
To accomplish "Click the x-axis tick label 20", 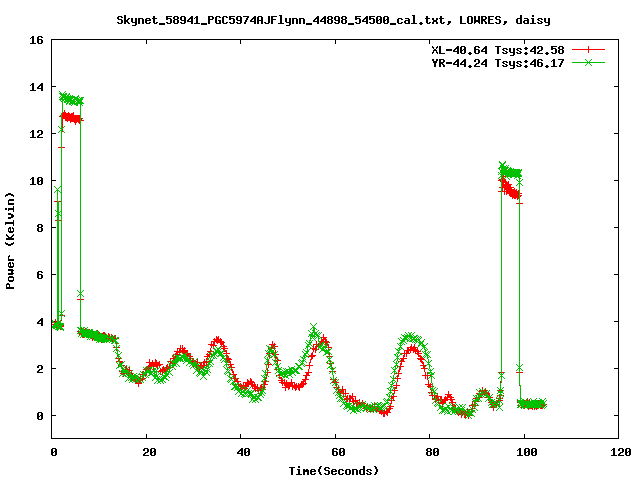I will click(149, 452).
